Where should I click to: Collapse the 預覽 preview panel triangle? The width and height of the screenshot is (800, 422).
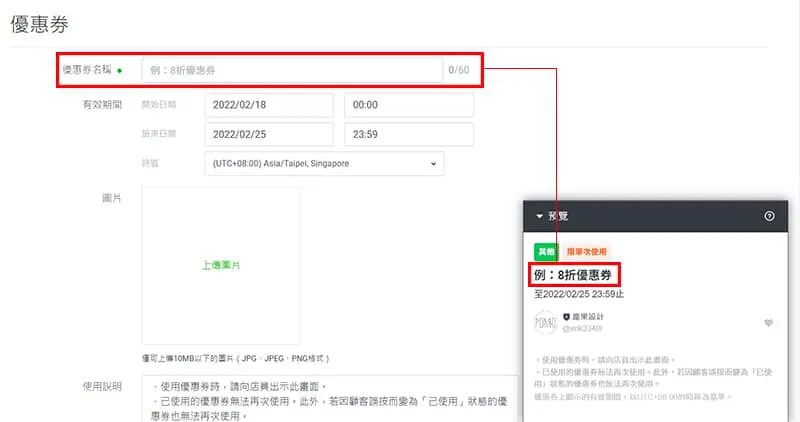point(540,215)
